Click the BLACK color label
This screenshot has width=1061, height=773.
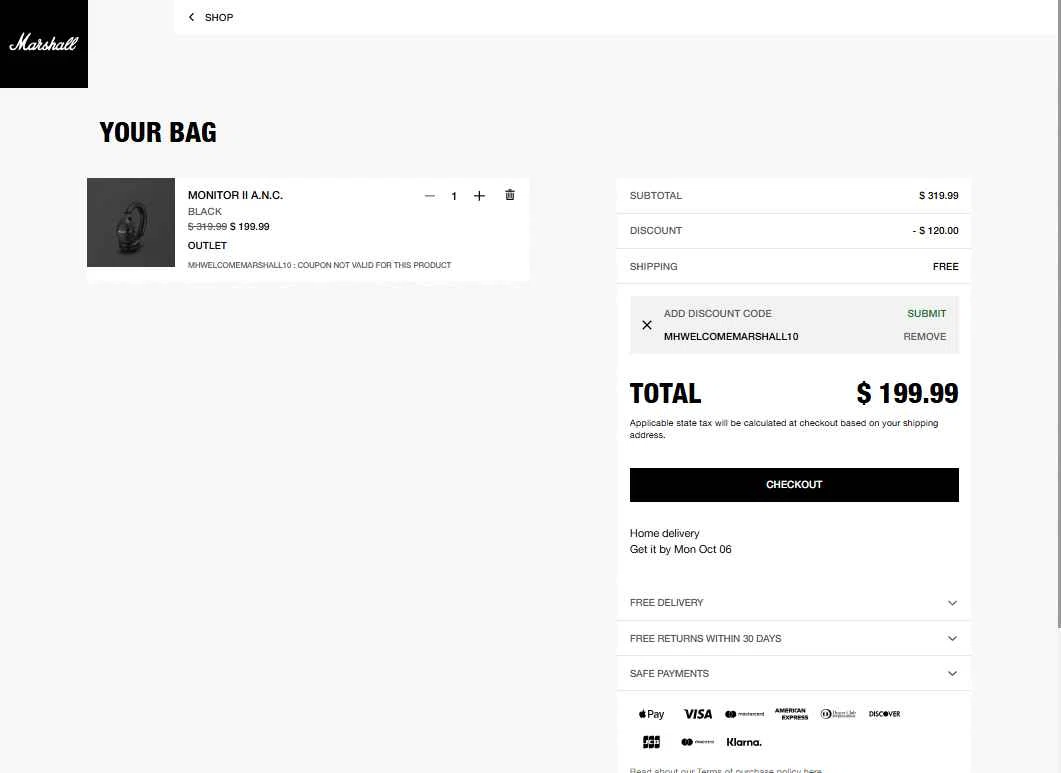tap(204, 212)
